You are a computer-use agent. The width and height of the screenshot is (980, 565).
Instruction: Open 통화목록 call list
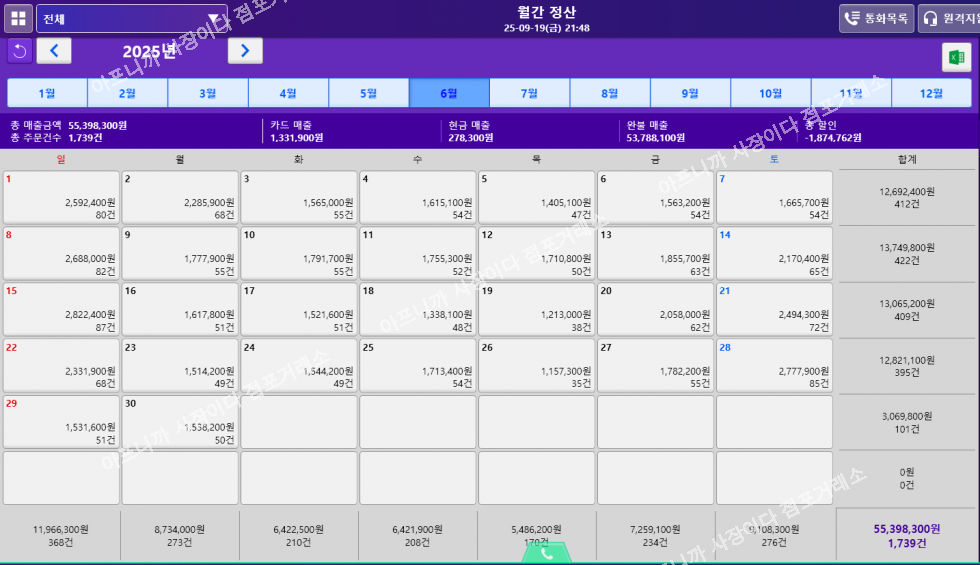(x=876, y=19)
